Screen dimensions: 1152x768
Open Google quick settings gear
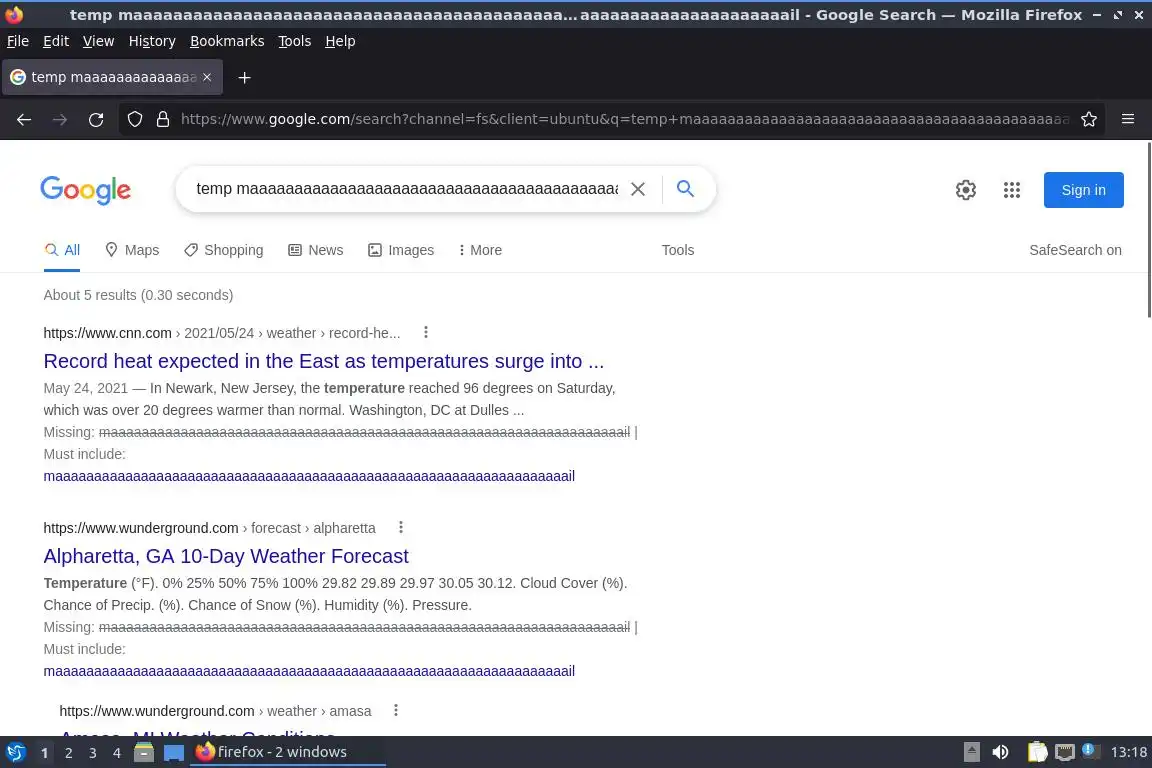[x=965, y=190]
